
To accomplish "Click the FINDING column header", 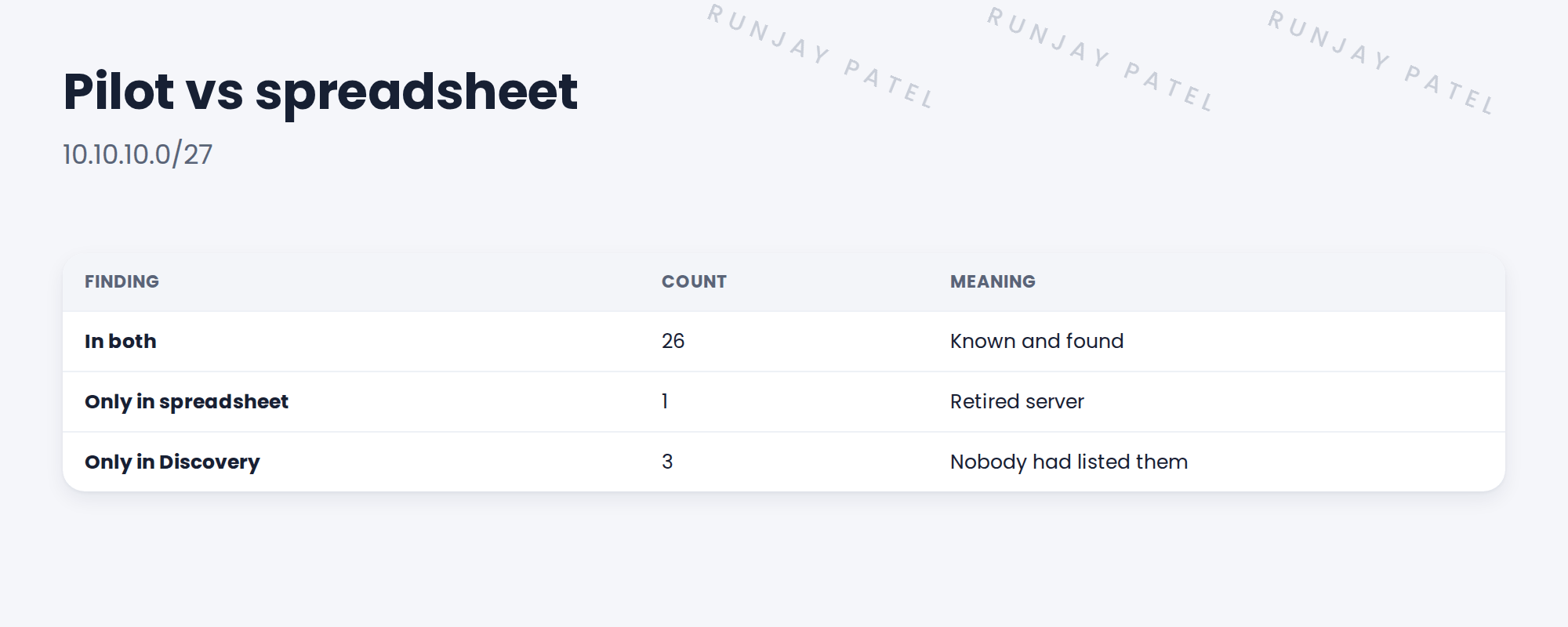I will pyautogui.click(x=122, y=281).
